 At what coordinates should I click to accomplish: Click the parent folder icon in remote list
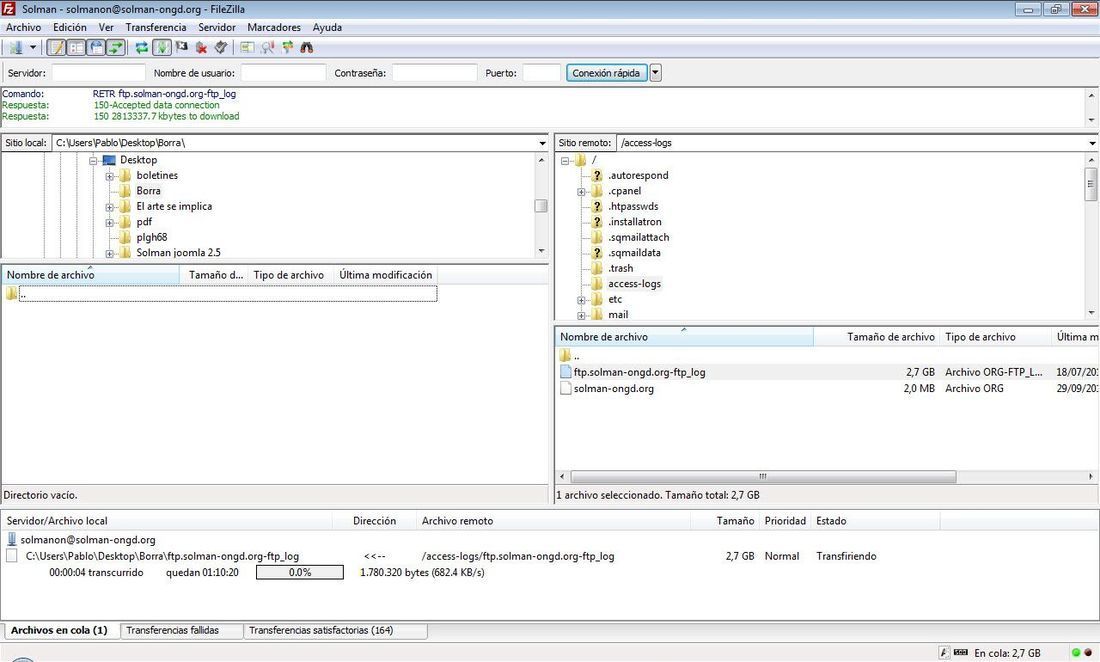tap(565, 356)
